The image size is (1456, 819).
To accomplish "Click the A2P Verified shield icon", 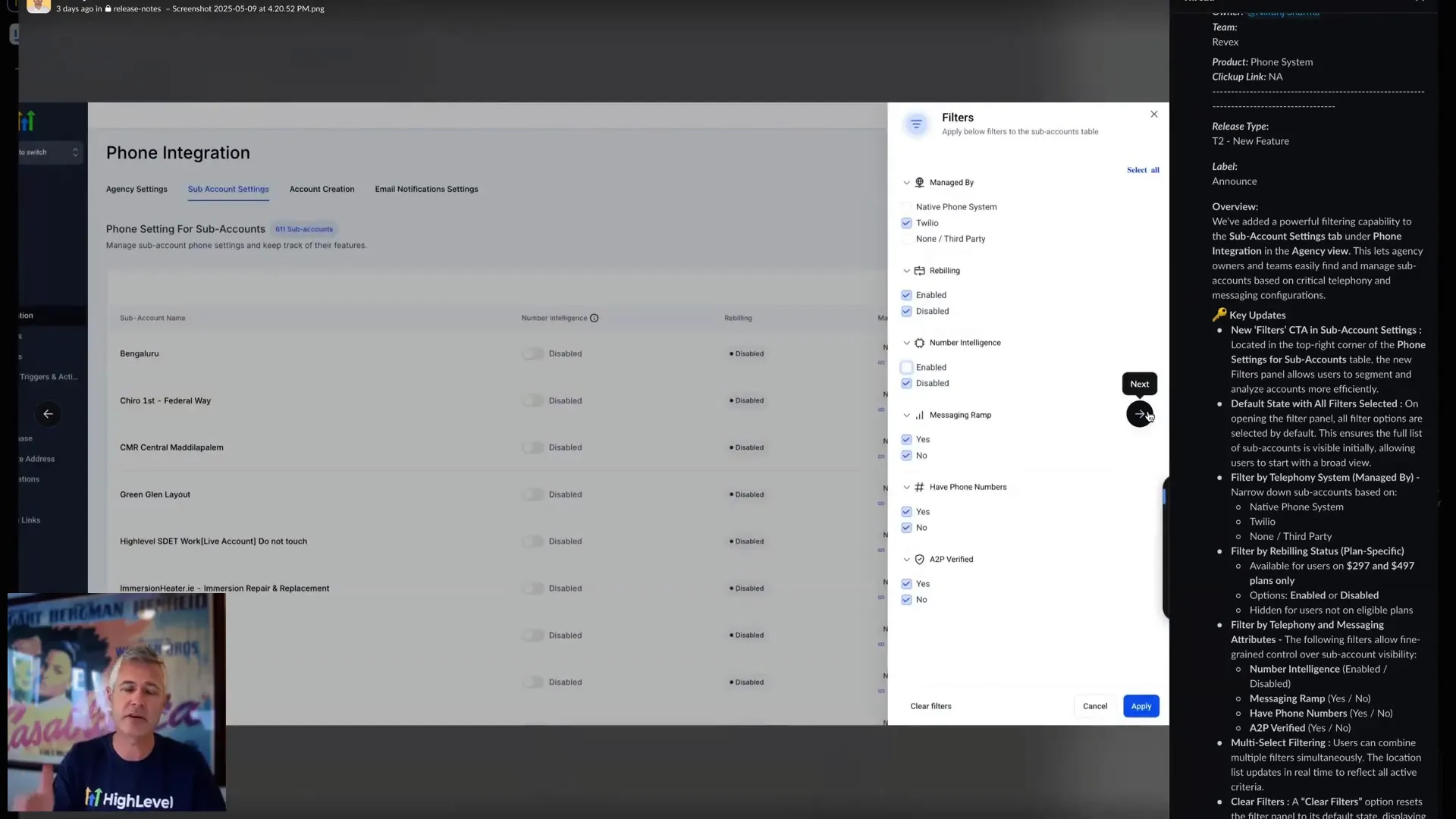I will pyautogui.click(x=919, y=560).
